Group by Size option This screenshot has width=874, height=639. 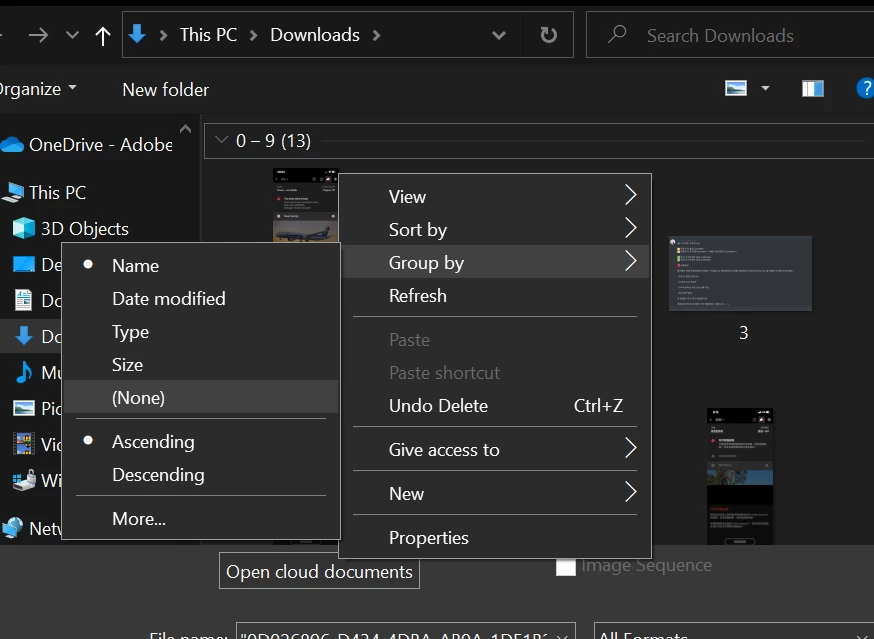[201, 364]
